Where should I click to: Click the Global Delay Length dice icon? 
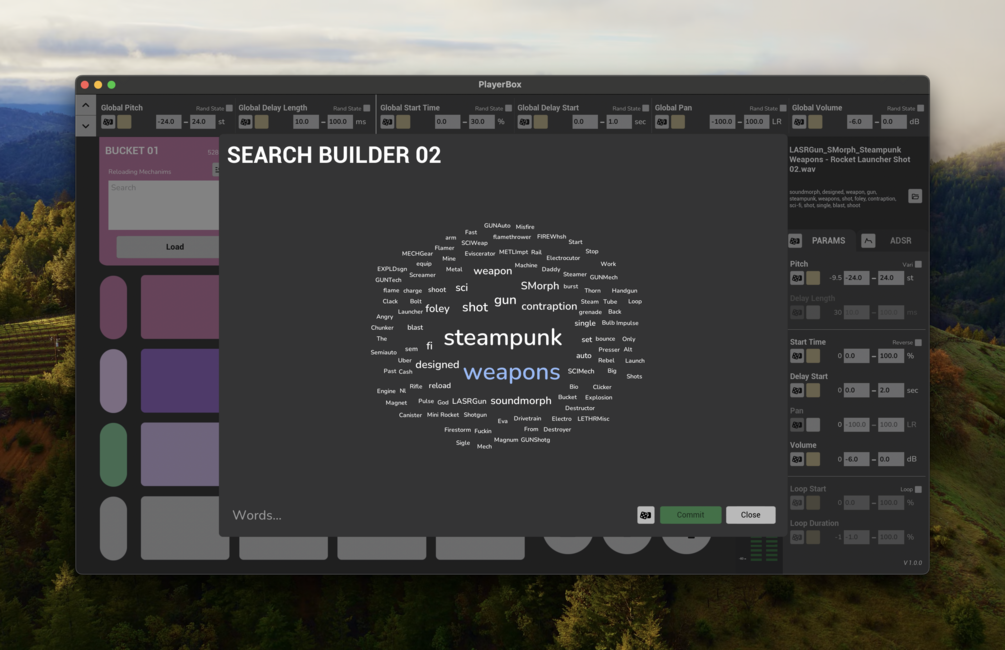[245, 122]
